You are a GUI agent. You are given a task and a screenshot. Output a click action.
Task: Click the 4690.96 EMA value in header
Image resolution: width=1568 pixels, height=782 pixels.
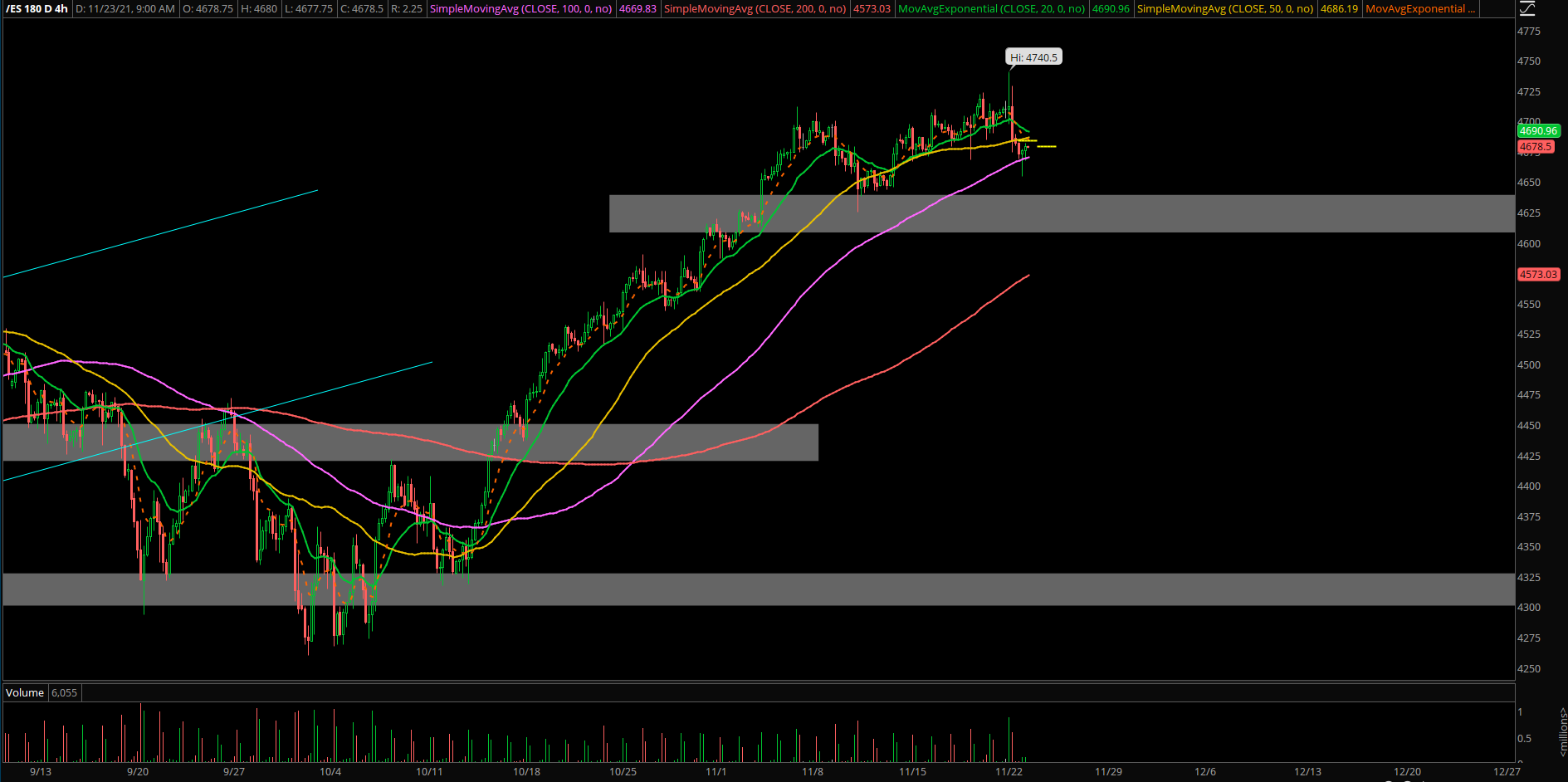coord(1111,8)
